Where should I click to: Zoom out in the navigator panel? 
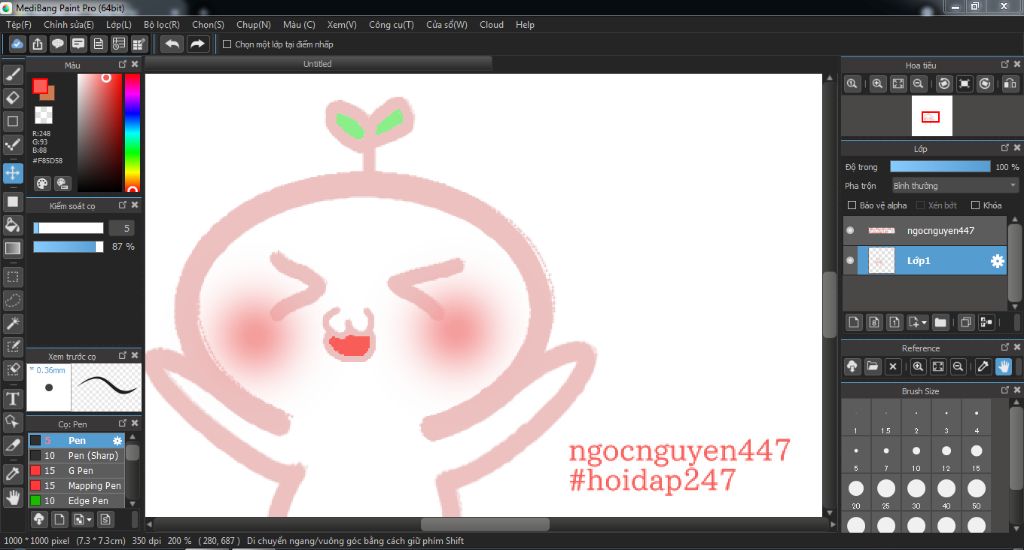(918, 84)
